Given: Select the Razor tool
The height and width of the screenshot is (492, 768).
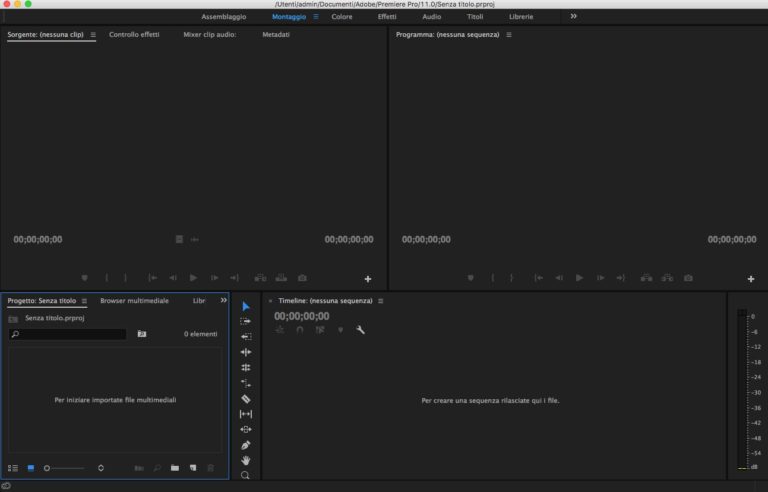Looking at the screenshot, I should (x=246, y=399).
